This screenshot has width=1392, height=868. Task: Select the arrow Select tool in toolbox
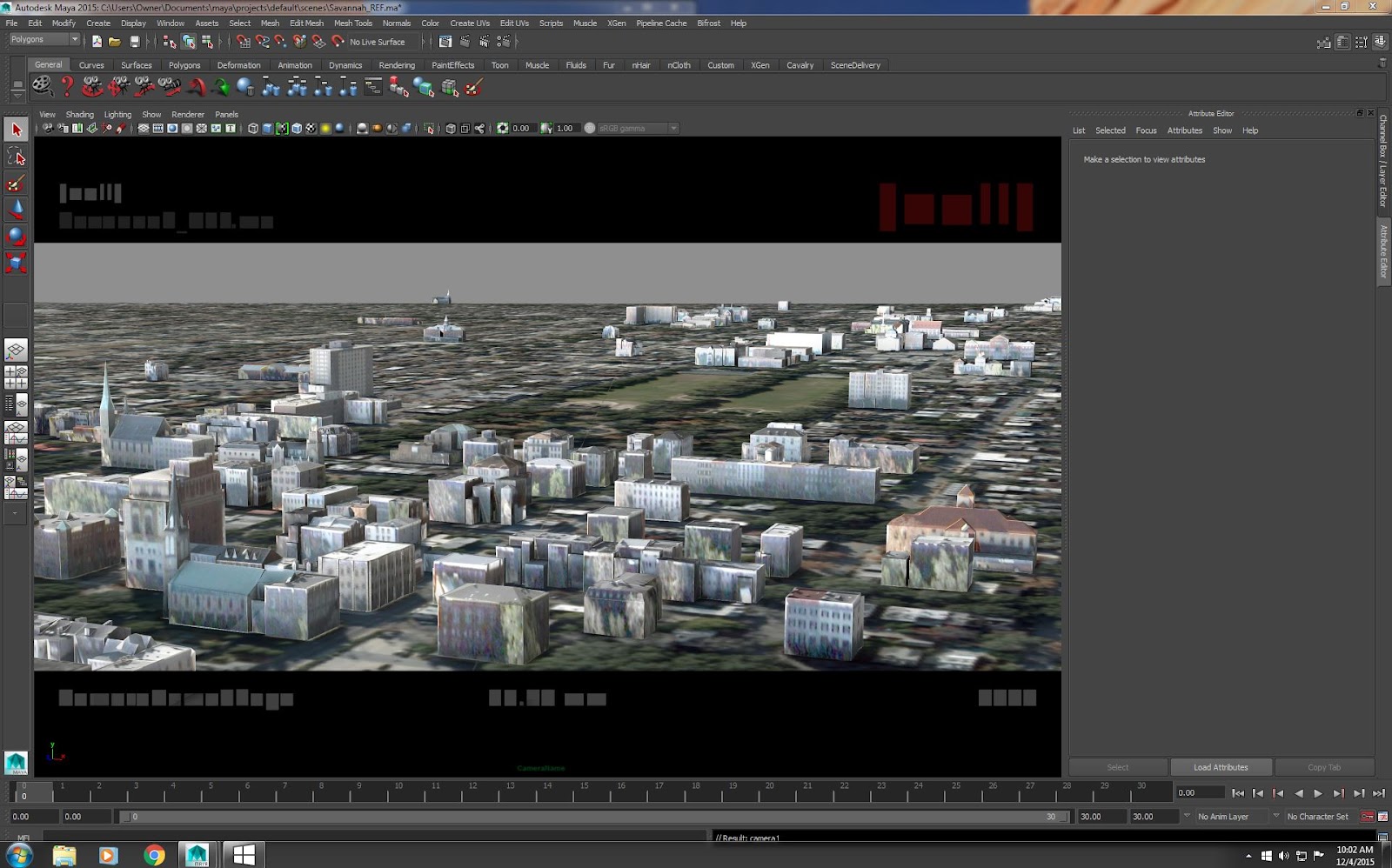16,130
